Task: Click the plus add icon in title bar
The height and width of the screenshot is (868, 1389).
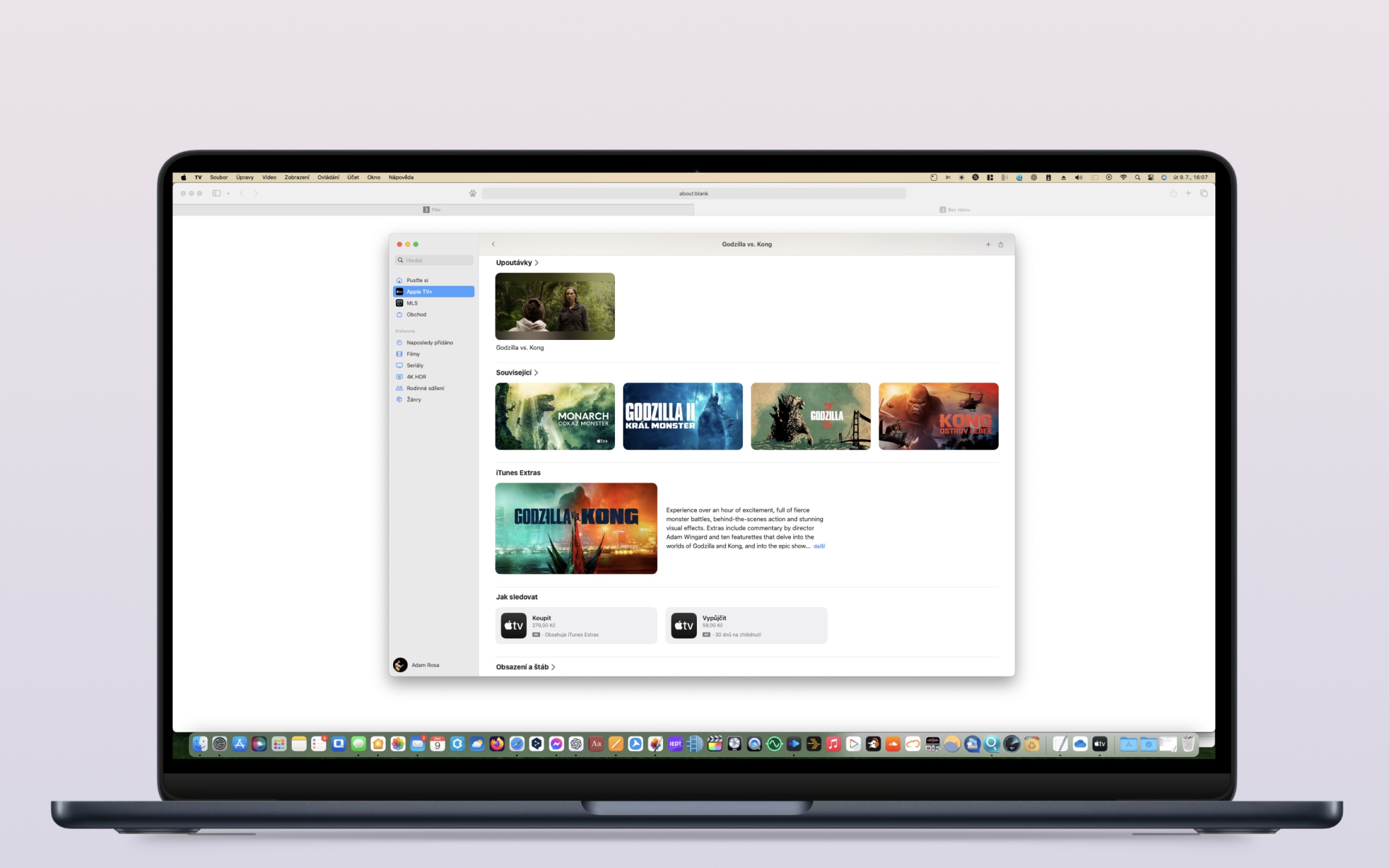Action: (x=988, y=244)
